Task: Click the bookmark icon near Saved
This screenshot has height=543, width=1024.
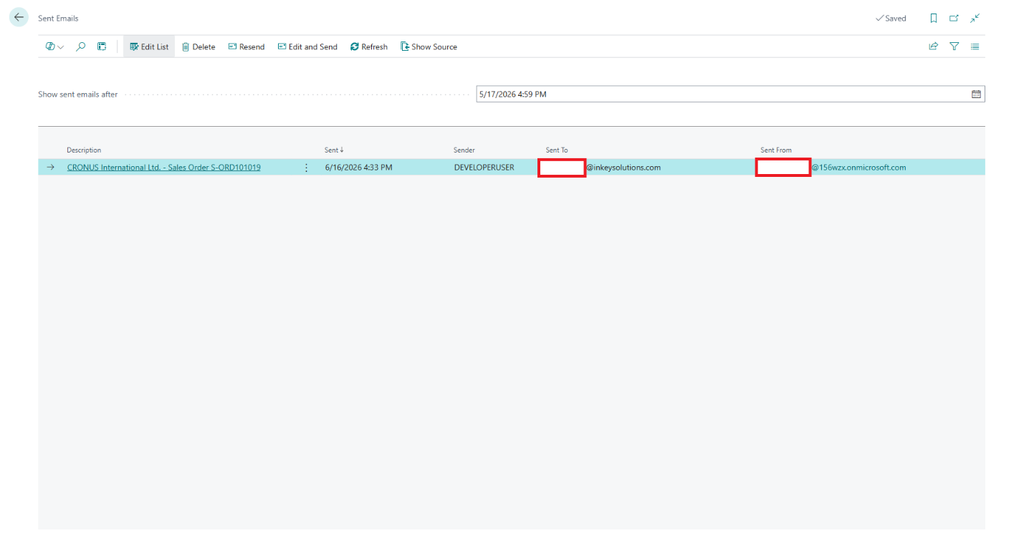Action: tap(933, 18)
